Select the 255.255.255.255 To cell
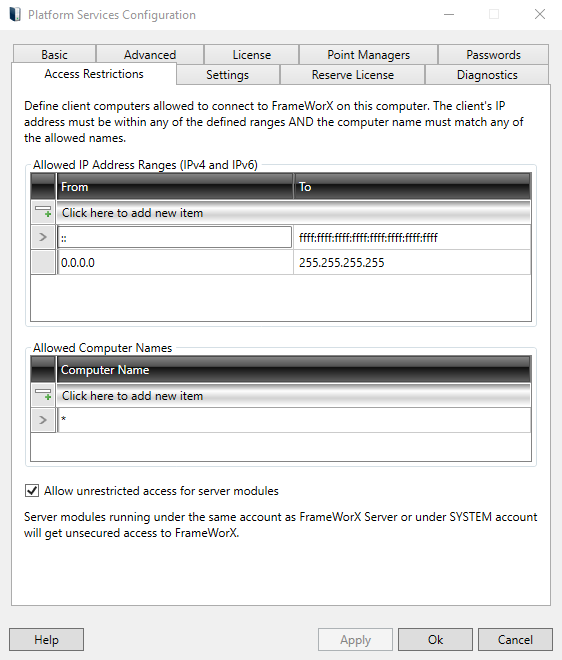This screenshot has height=660, width=562. coord(412,262)
